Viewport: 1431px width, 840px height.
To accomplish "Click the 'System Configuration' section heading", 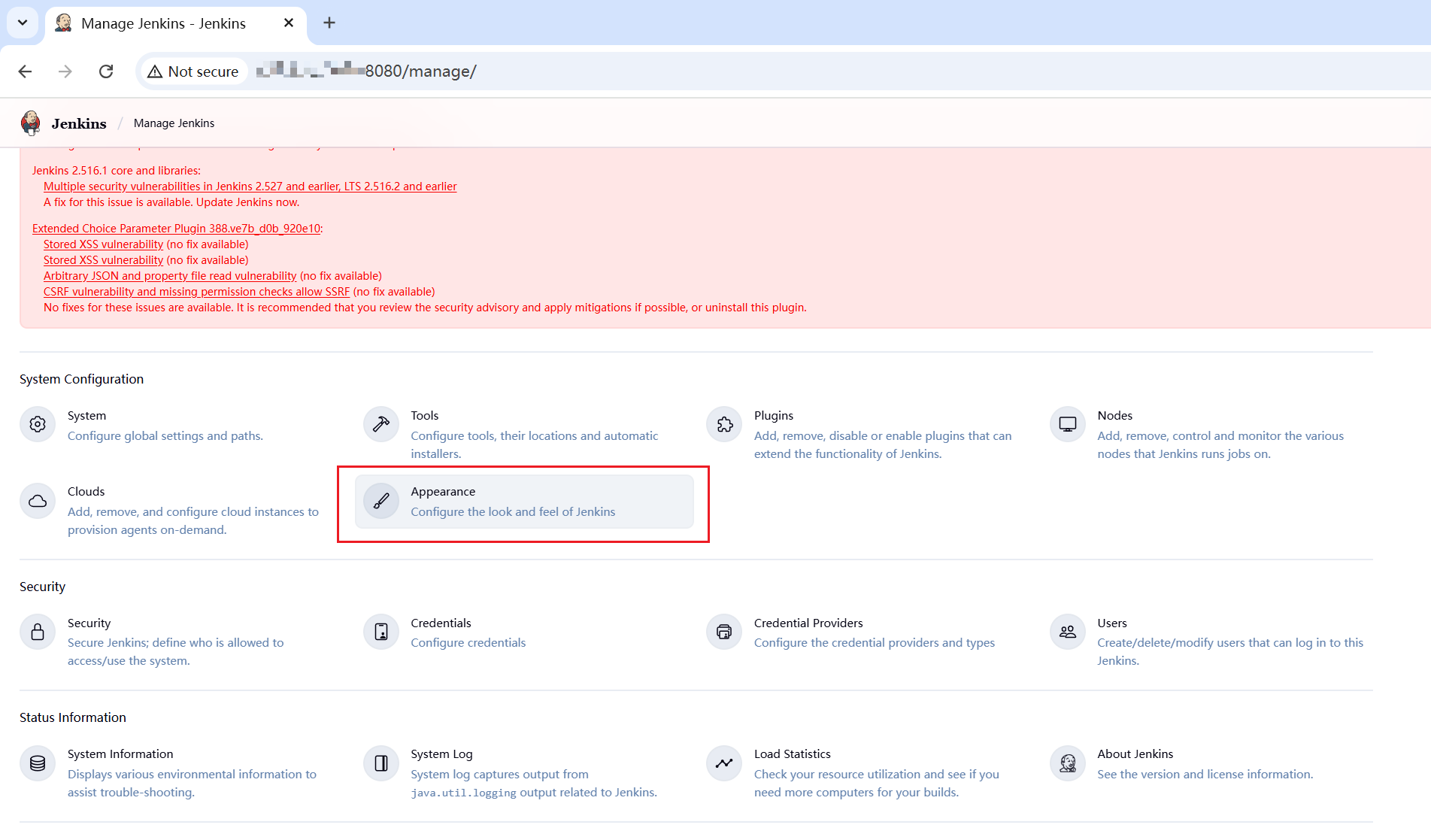I will coord(81,379).
